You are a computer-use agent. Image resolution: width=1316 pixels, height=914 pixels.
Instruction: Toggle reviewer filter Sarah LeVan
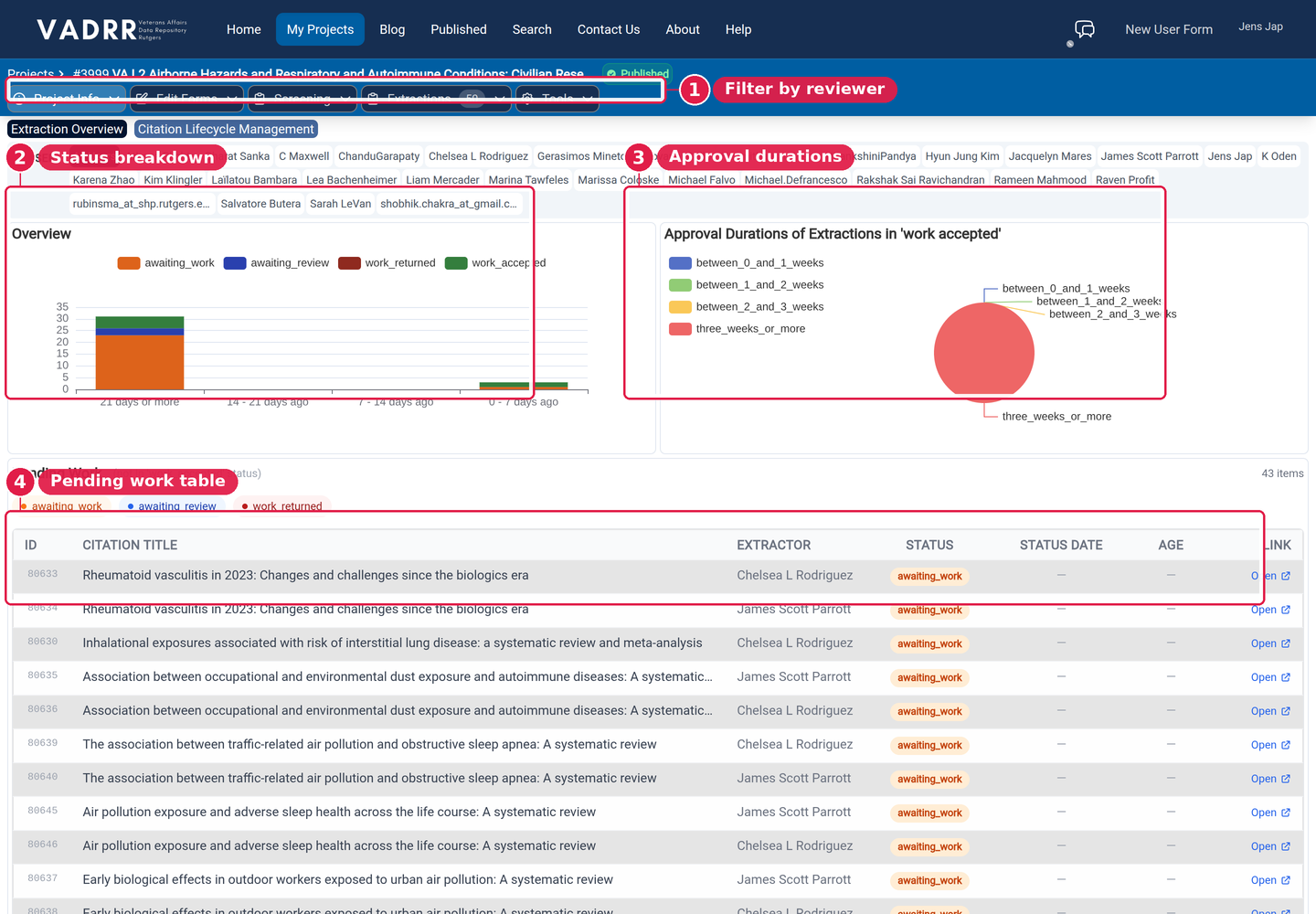coord(340,204)
